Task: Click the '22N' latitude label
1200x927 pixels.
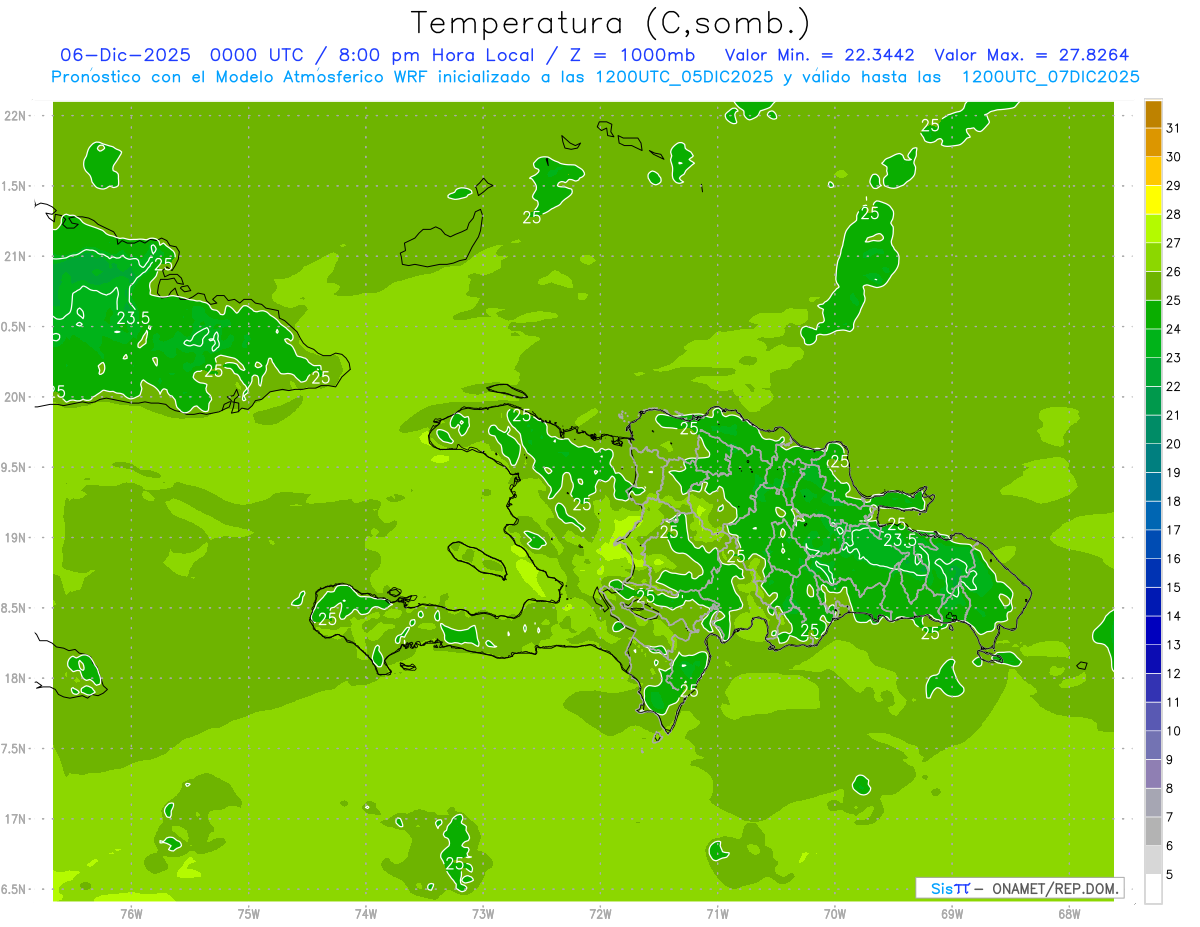Action: pos(16,116)
